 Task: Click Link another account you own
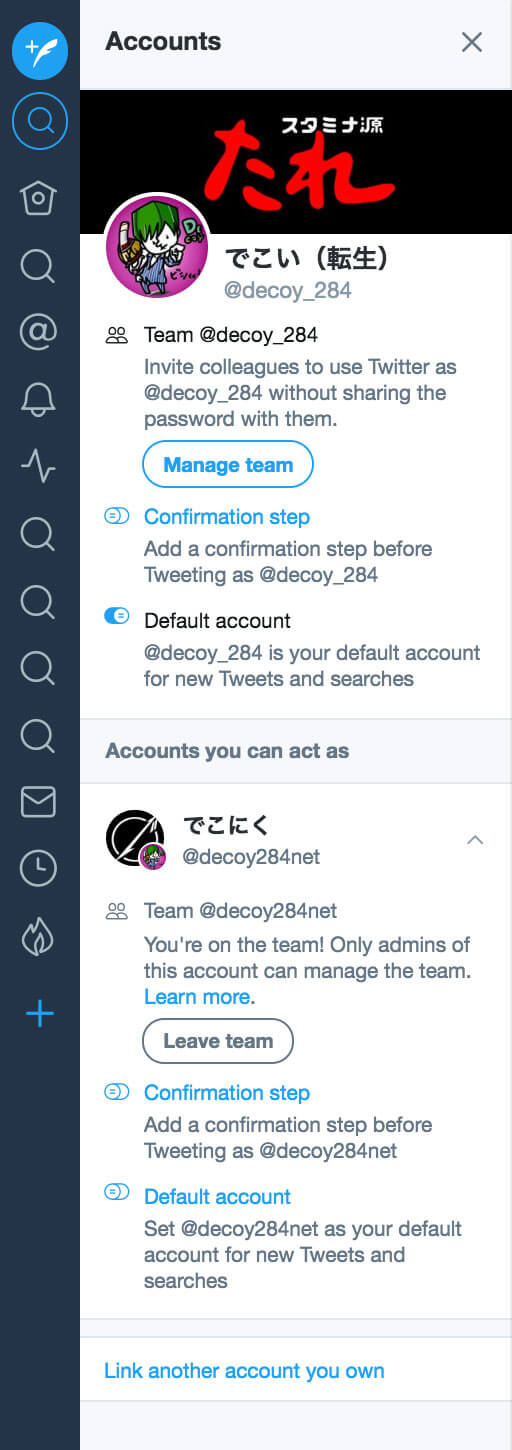point(244,1371)
